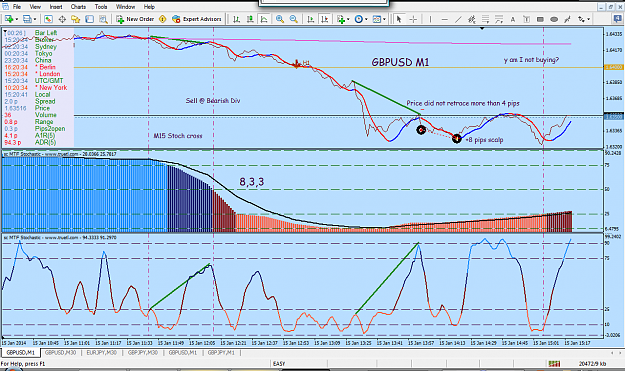Image resolution: width=625 pixels, height=371 pixels.
Task: Select the Crosshair tool
Action: pos(413,19)
